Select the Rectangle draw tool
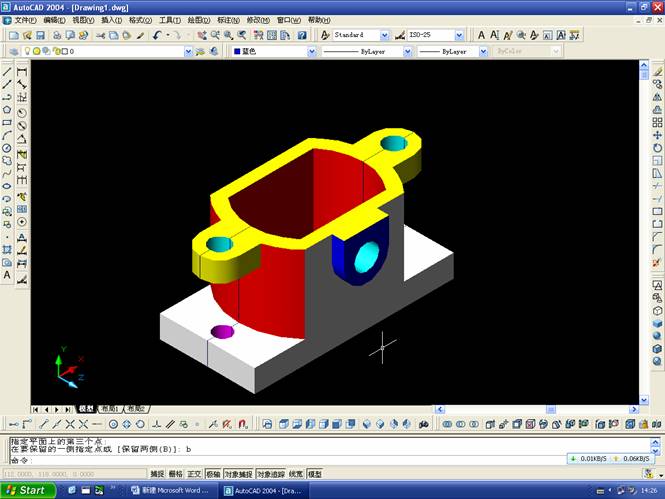This screenshot has height=499, width=665. pyautogui.click(x=7, y=123)
